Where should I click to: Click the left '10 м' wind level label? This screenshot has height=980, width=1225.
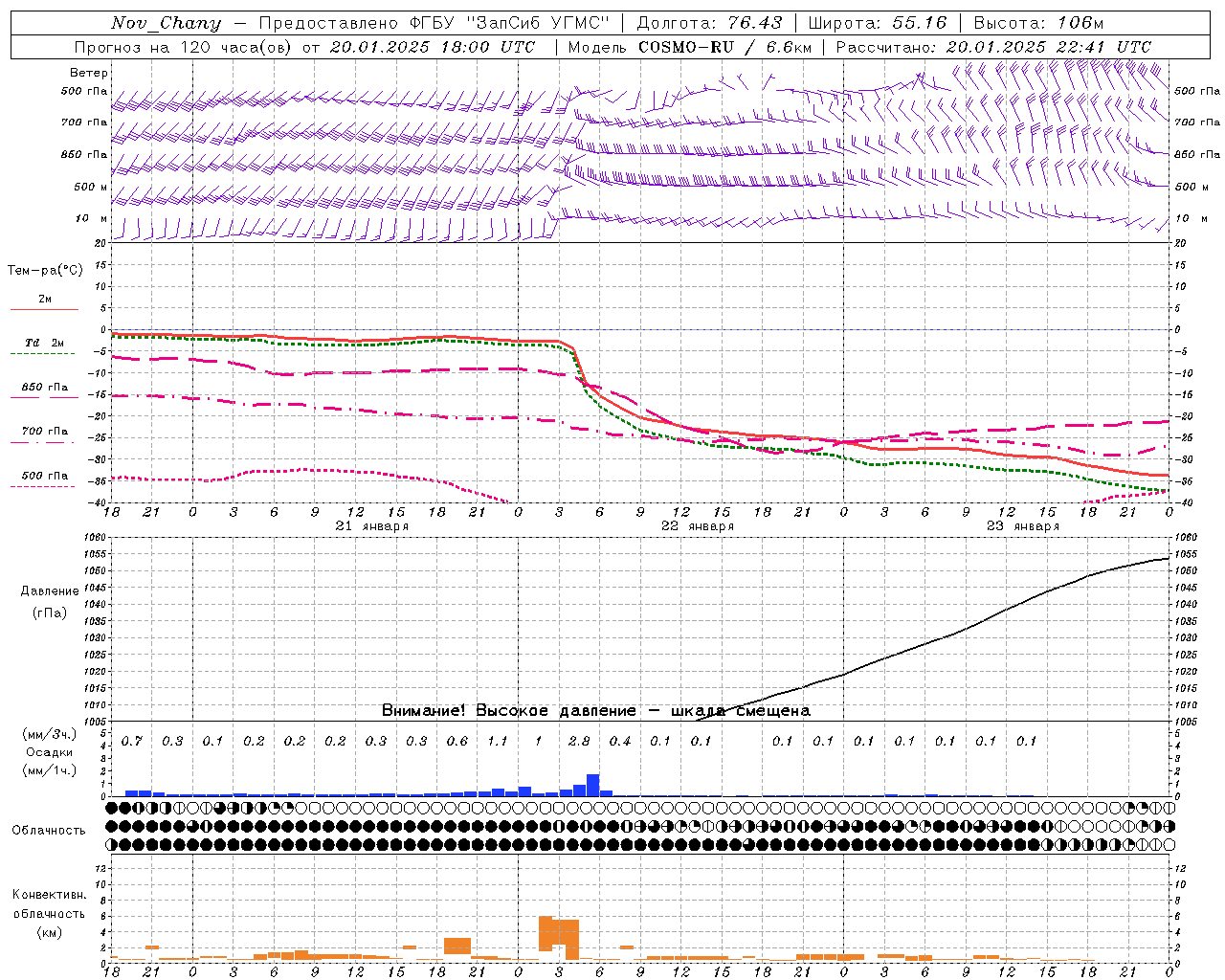click(x=92, y=219)
